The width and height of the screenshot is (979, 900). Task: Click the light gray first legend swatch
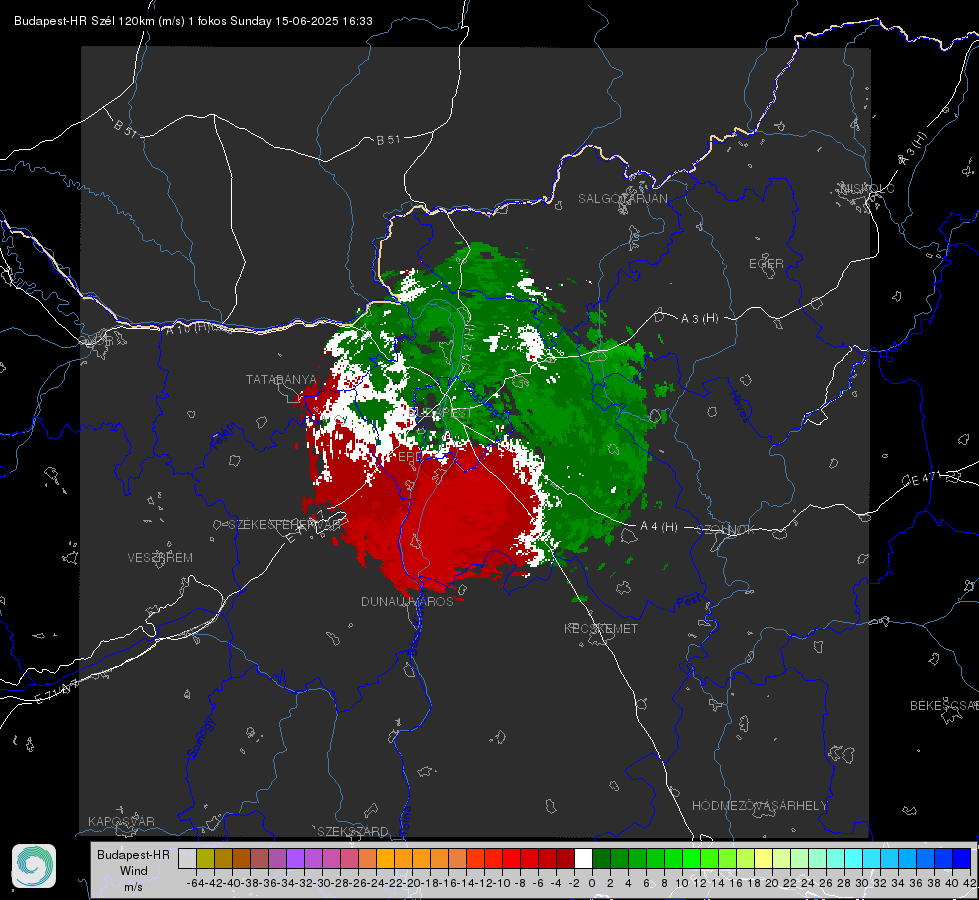(x=187, y=858)
